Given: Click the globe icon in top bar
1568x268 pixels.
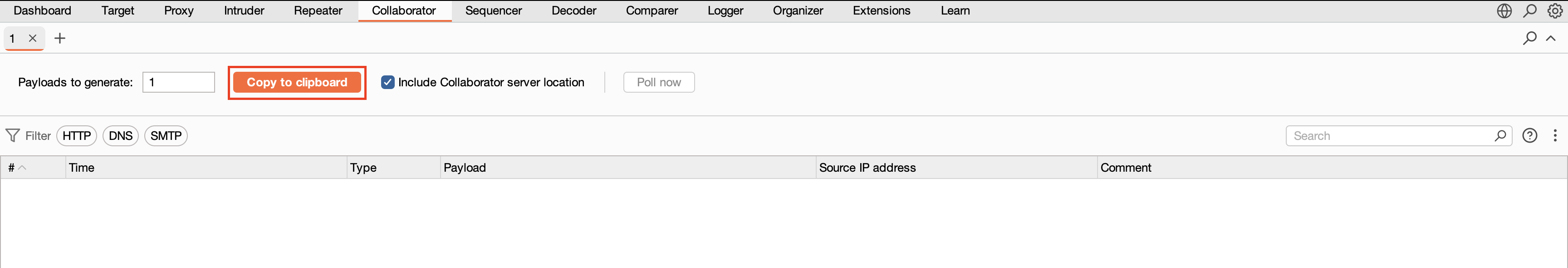Looking at the screenshot, I should pyautogui.click(x=1504, y=11).
